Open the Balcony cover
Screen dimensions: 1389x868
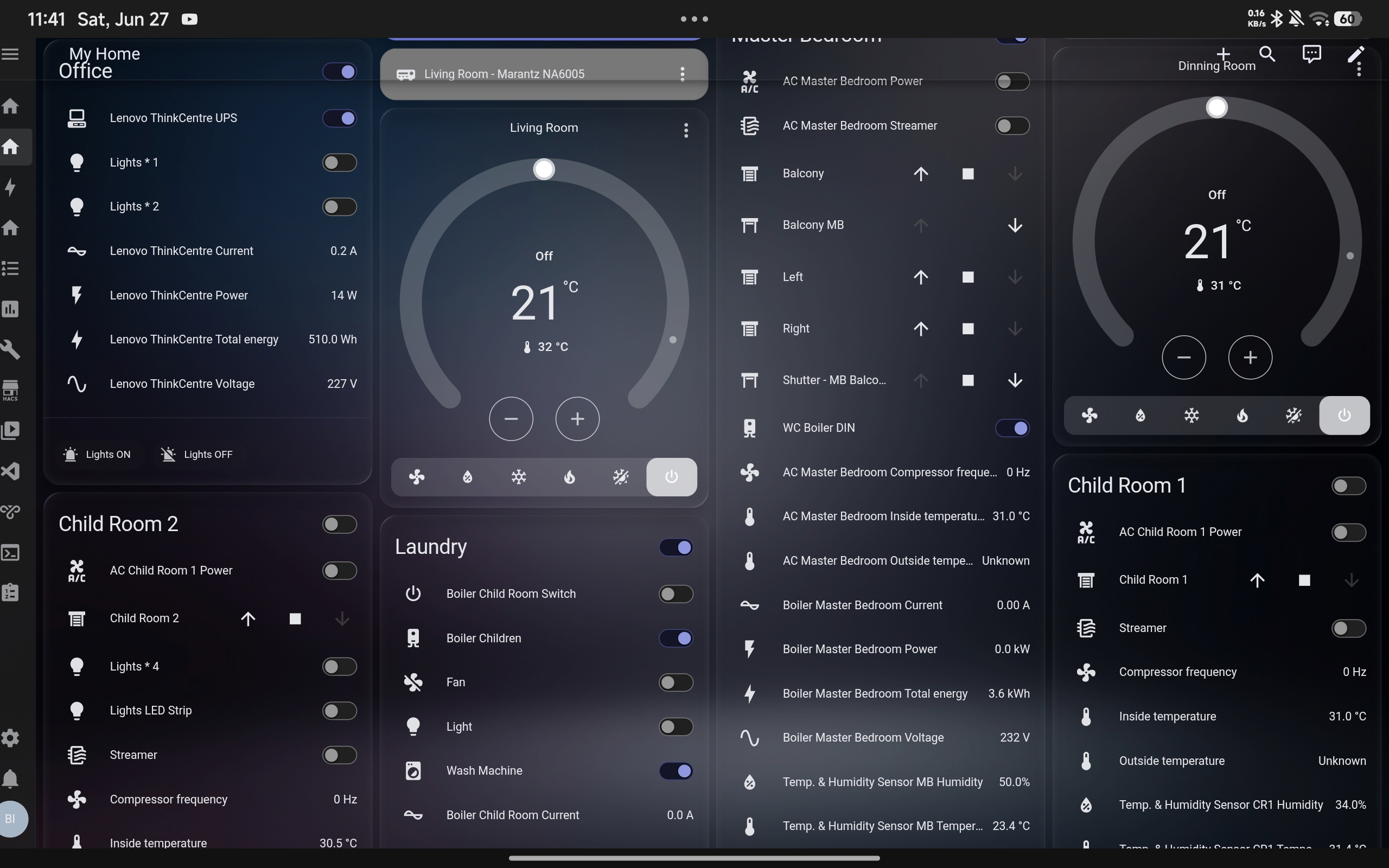[x=921, y=174]
